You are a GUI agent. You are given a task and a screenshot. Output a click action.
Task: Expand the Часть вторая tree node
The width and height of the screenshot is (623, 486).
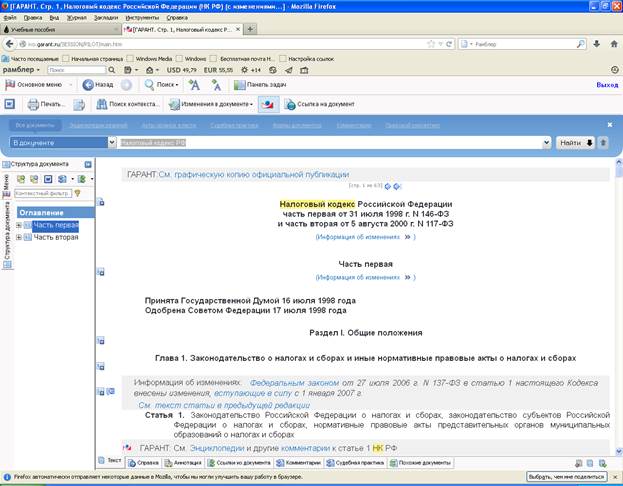coord(19,237)
